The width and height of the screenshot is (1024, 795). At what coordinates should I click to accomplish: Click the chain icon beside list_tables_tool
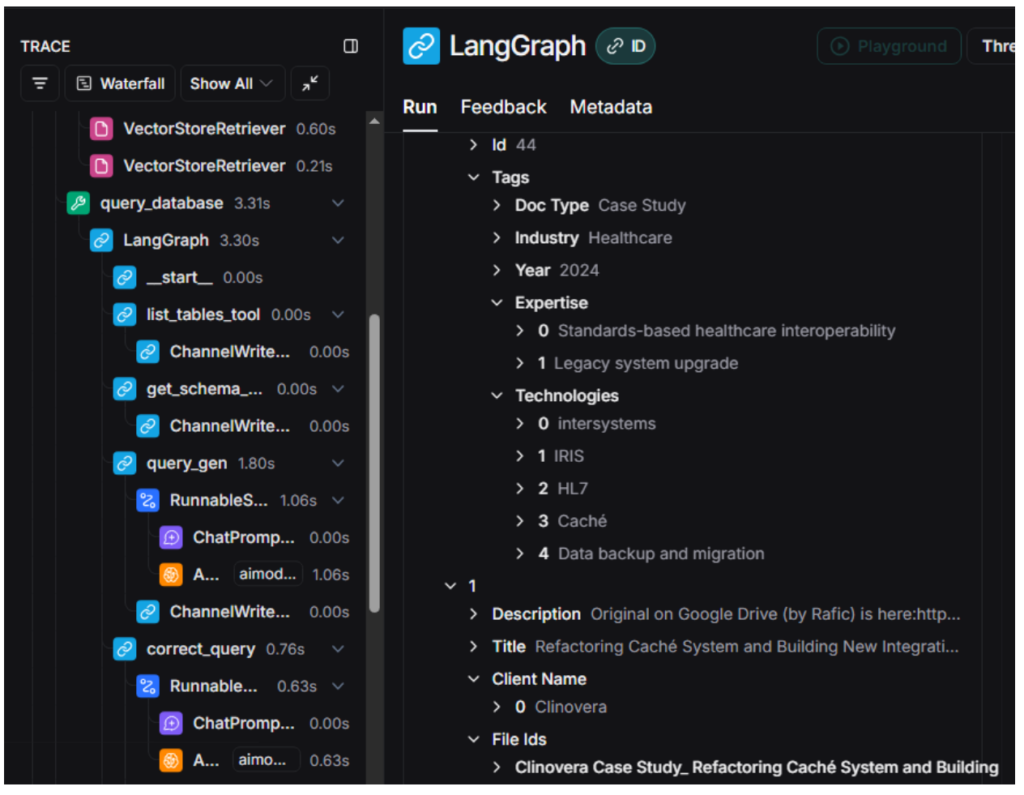[x=124, y=315]
